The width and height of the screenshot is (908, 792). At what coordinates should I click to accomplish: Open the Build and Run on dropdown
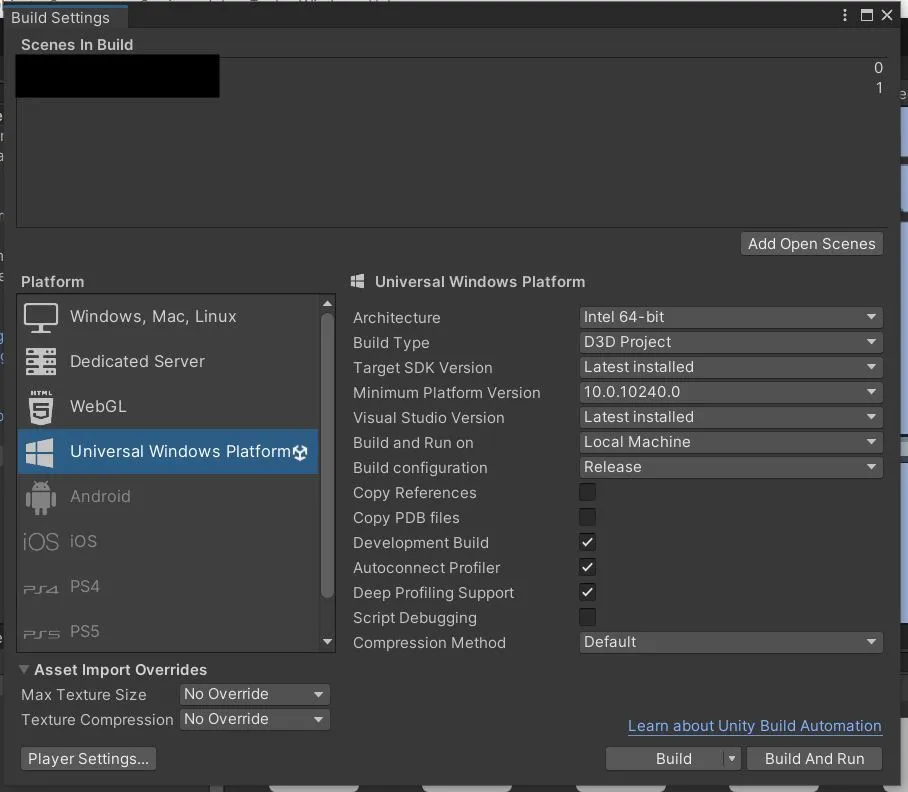pyautogui.click(x=731, y=442)
